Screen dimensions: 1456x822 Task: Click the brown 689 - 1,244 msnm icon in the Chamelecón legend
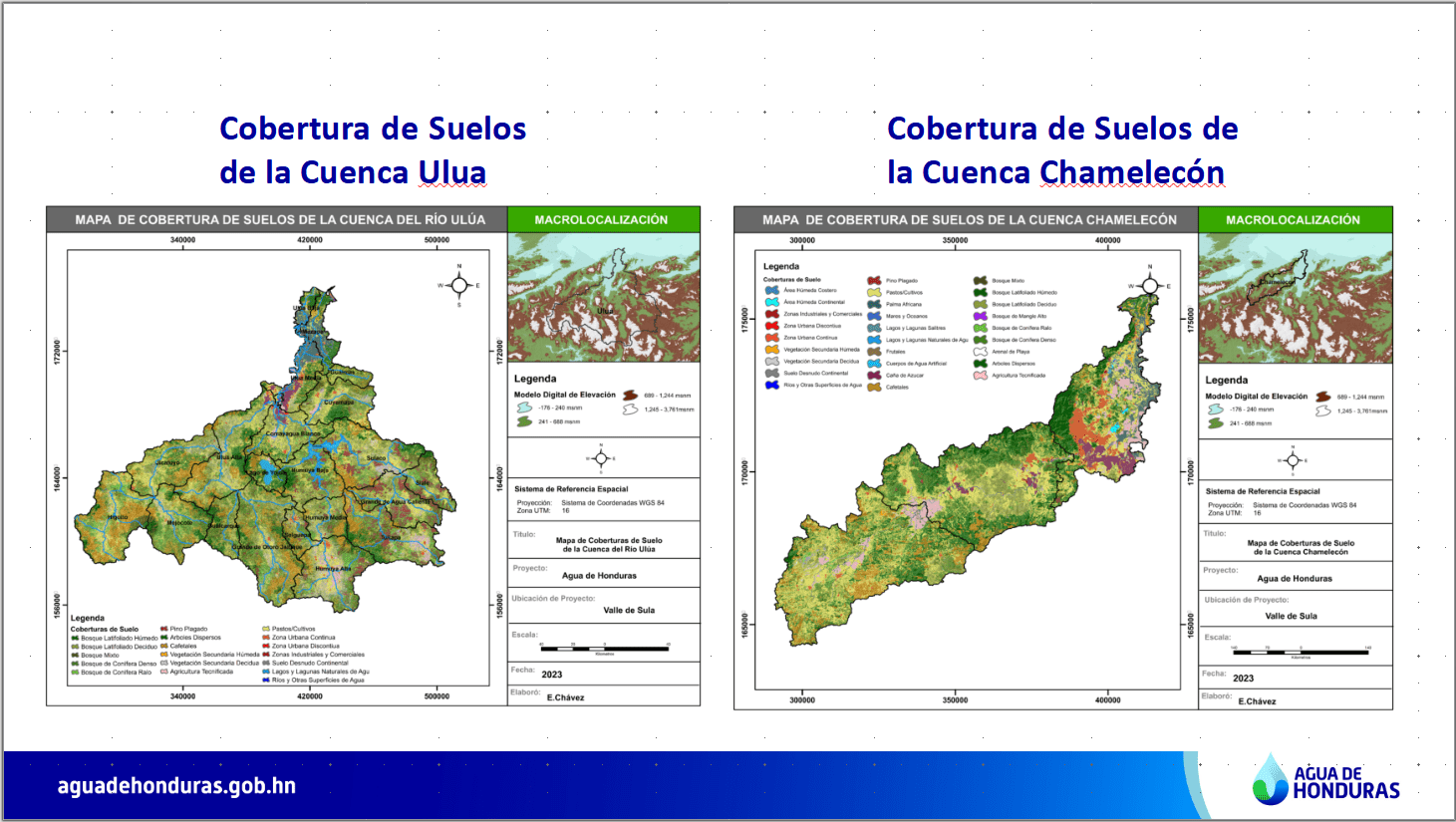tap(1322, 397)
